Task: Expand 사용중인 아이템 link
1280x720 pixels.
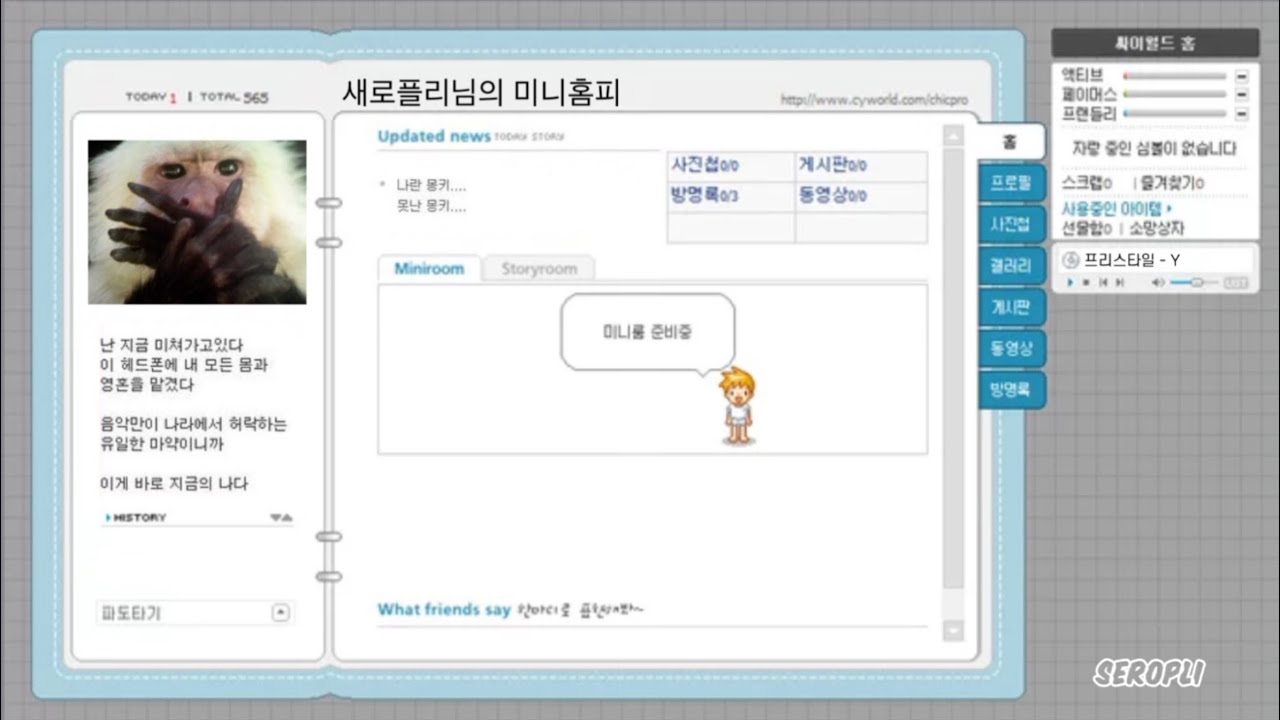Action: 1117,209
